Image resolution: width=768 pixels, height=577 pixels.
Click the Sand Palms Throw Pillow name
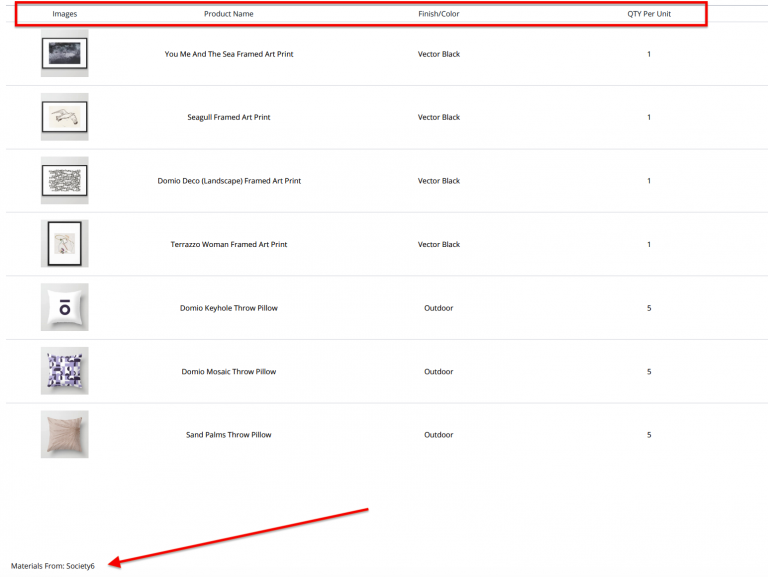point(228,435)
